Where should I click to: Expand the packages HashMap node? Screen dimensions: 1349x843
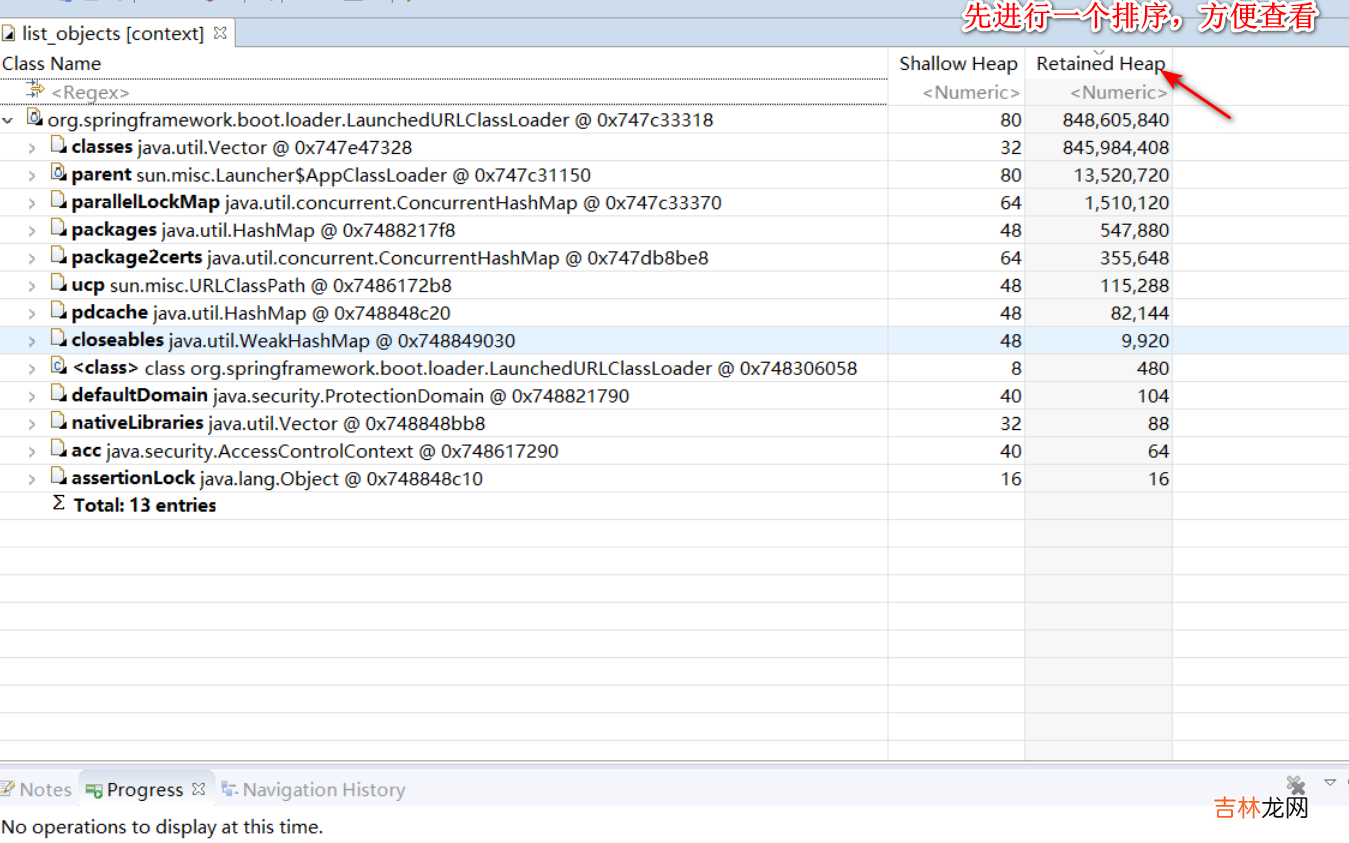(32, 230)
